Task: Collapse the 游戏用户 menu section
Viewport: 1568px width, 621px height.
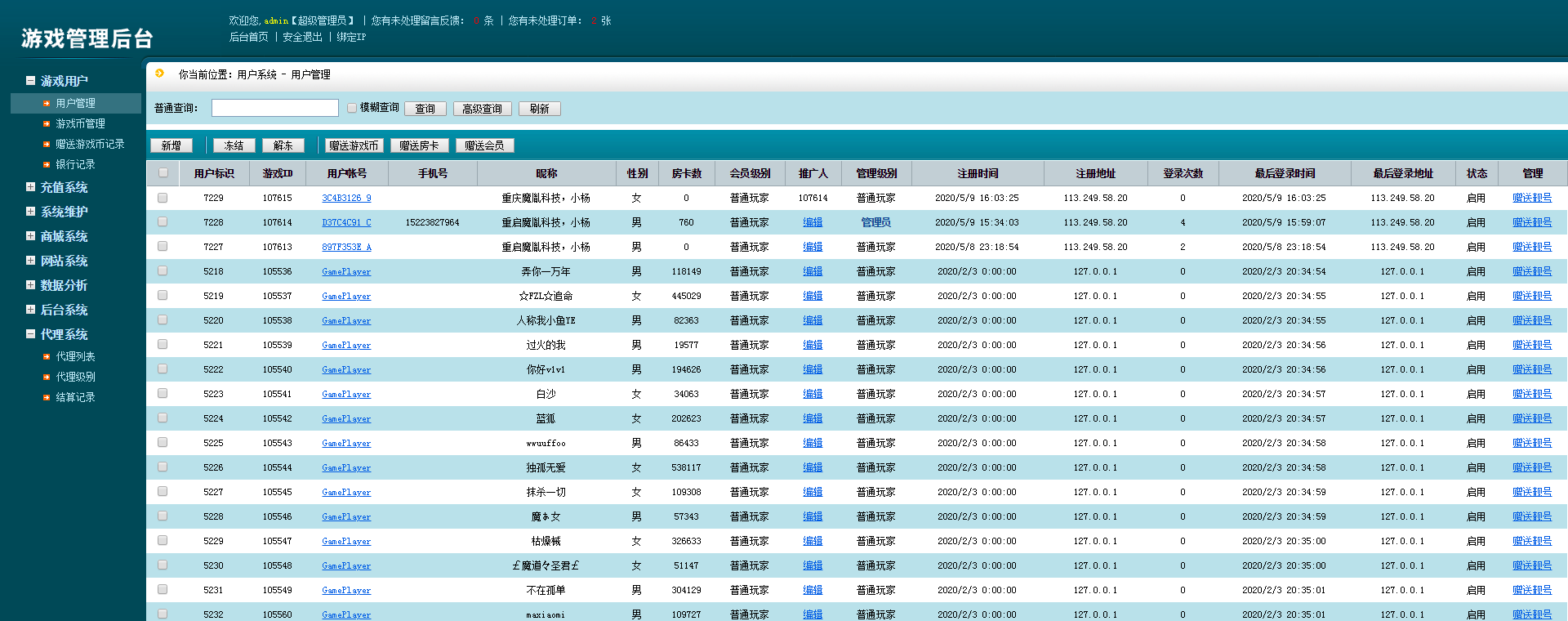Action: pyautogui.click(x=30, y=81)
